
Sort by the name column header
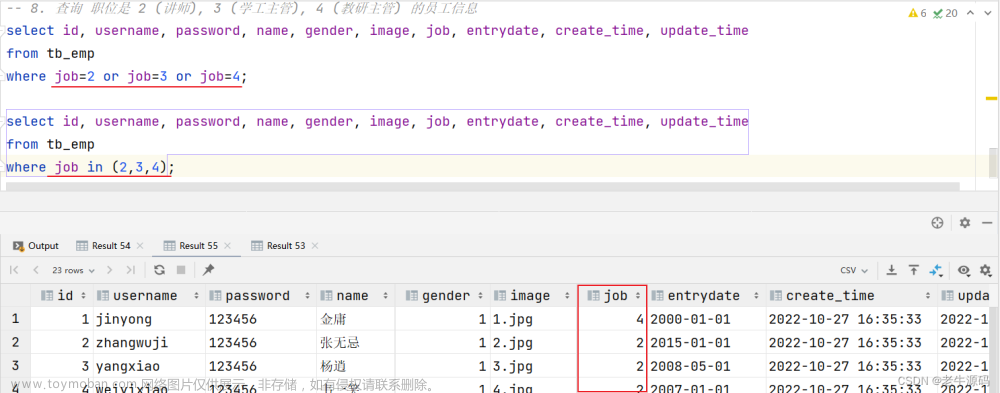pyautogui.click(x=356, y=295)
